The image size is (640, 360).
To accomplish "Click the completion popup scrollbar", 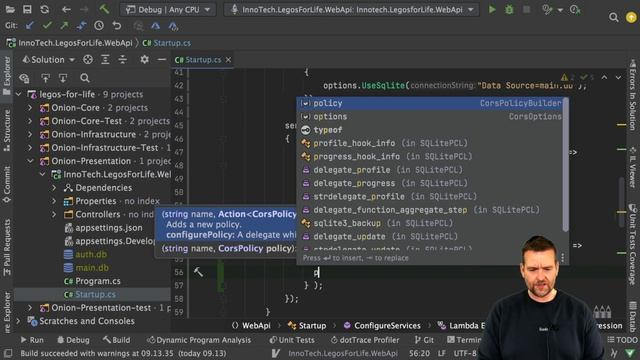I will coord(565,164).
